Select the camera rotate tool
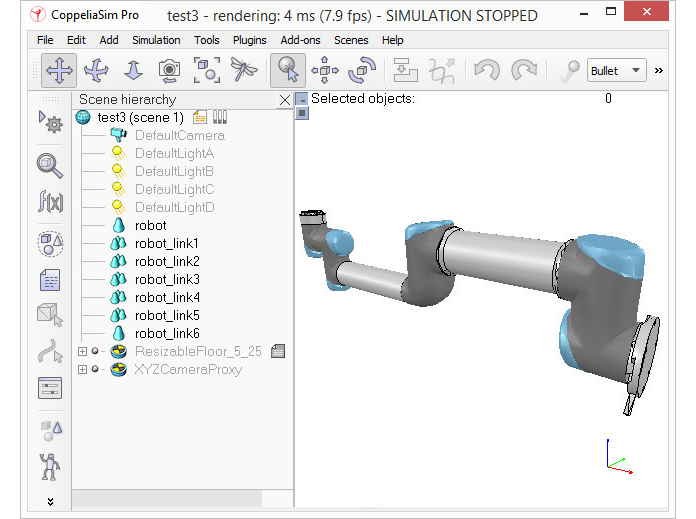This screenshot has height=519, width=696. (96, 71)
